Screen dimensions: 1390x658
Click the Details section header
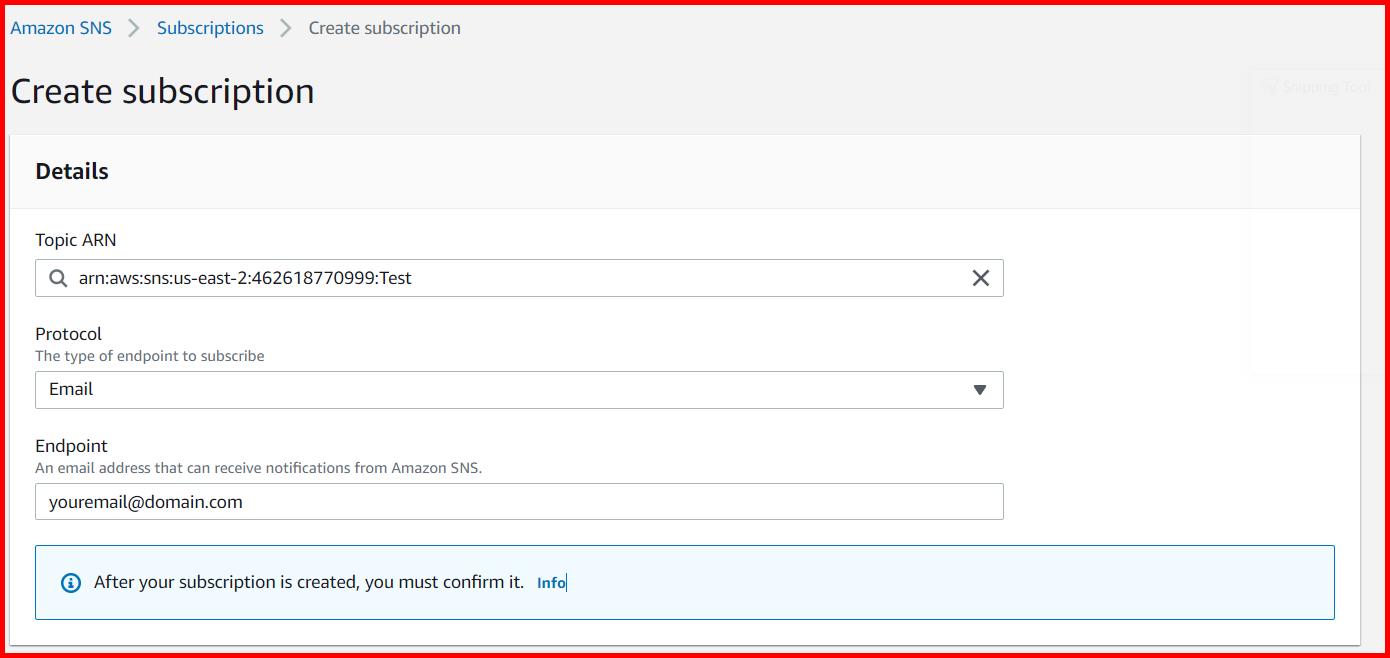tap(71, 171)
